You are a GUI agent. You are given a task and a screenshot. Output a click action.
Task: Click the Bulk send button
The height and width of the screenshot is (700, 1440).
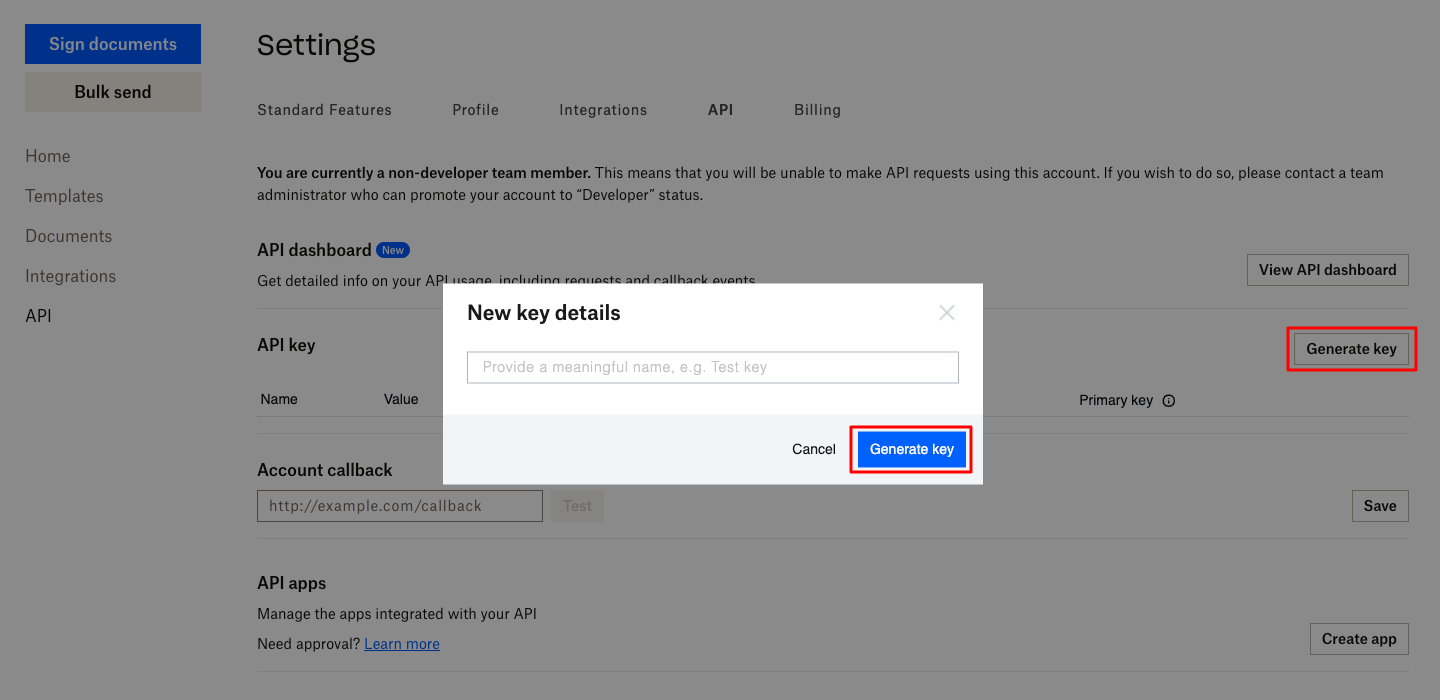112,91
